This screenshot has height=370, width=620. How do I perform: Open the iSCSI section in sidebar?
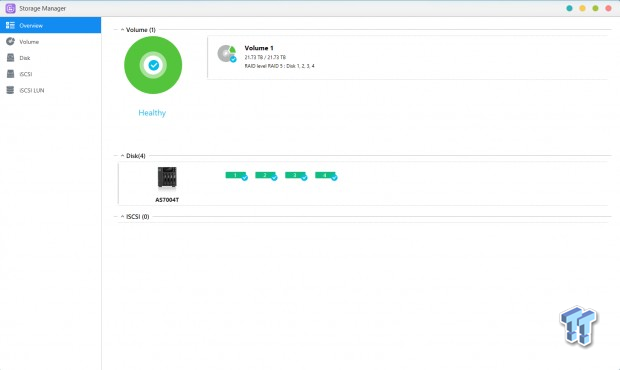click(50, 74)
